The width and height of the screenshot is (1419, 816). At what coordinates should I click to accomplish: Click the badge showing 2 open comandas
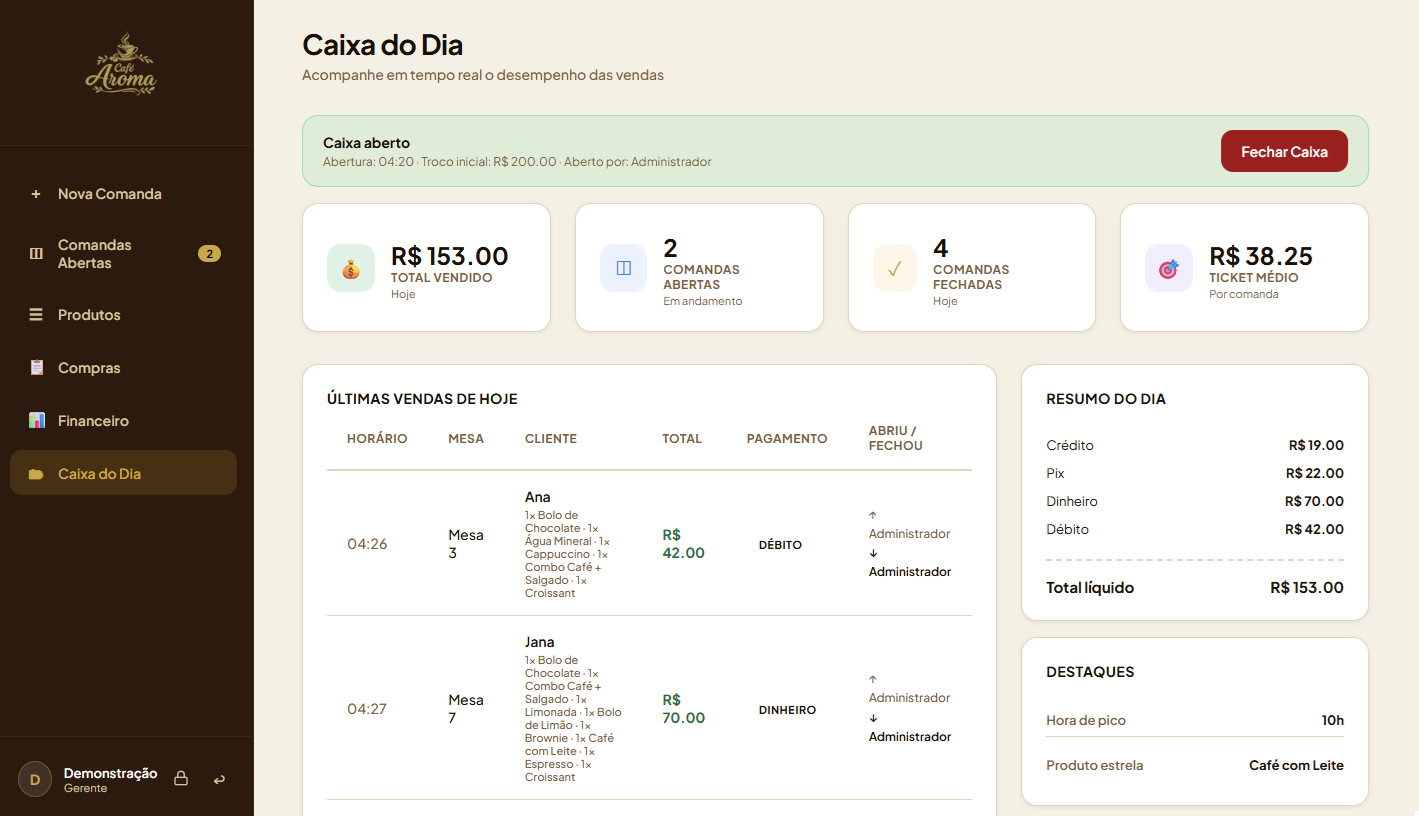pos(209,254)
